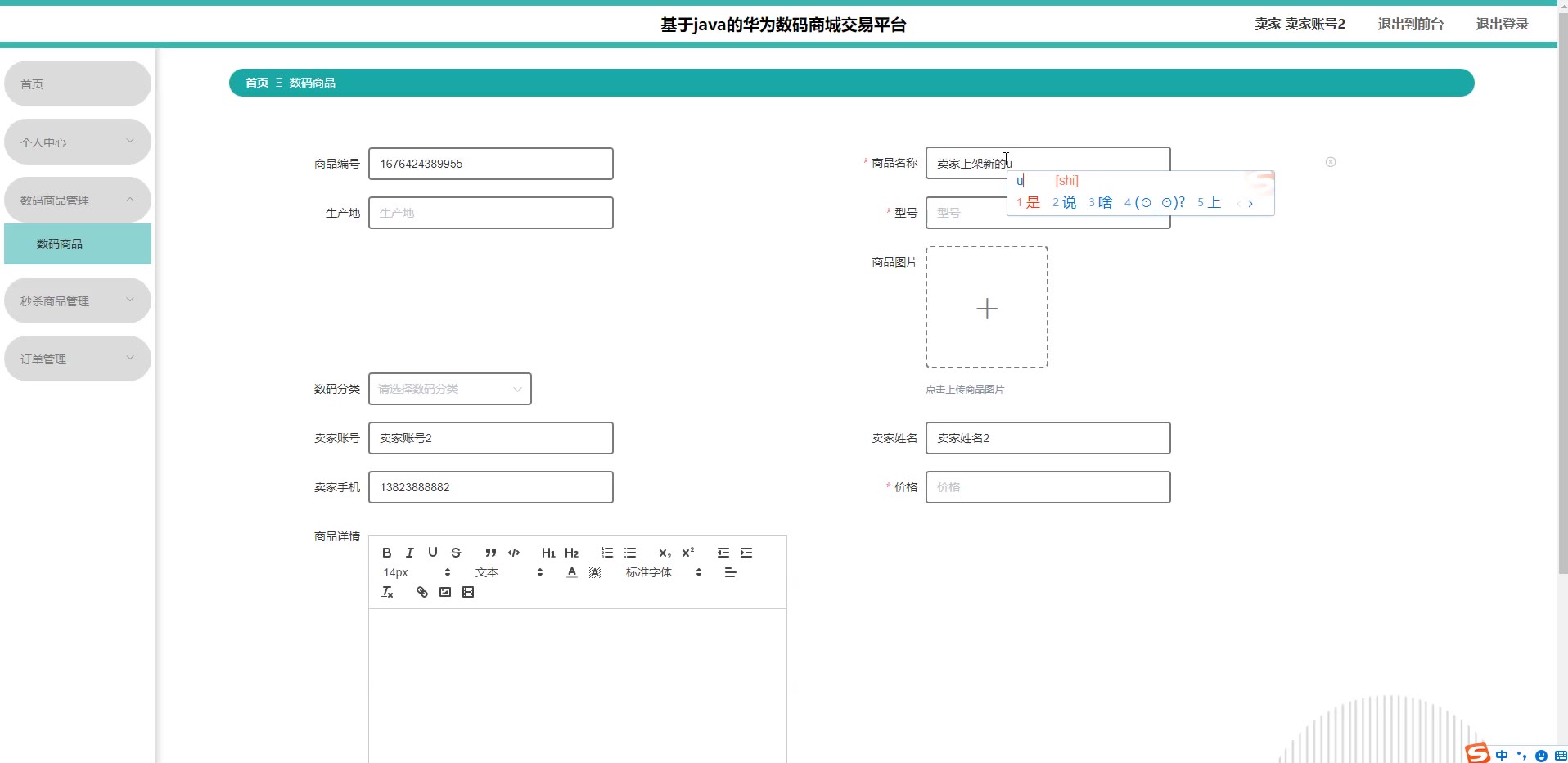The image size is (1568, 763).
Task: Click 退出登录 to log out
Action: 1502,24
